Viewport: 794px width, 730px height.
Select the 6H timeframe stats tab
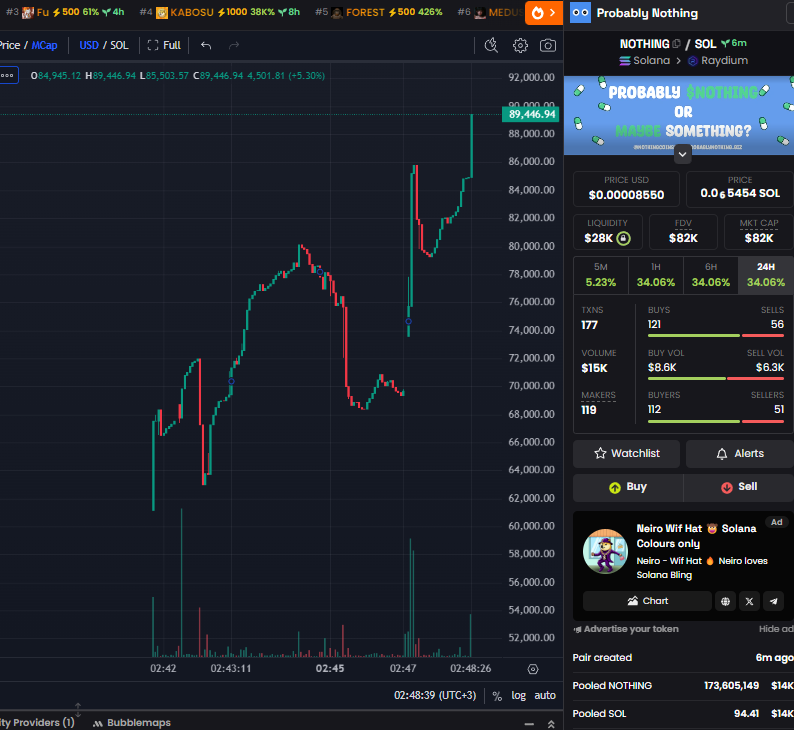[x=711, y=275]
